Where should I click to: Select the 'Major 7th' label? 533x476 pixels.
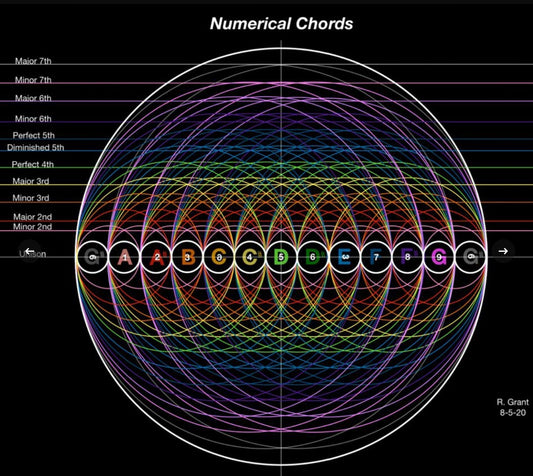(33, 61)
